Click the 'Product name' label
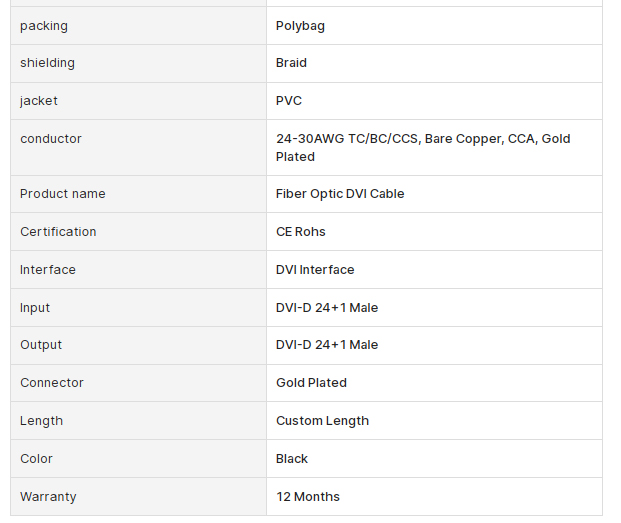621x523 pixels. 63,194
